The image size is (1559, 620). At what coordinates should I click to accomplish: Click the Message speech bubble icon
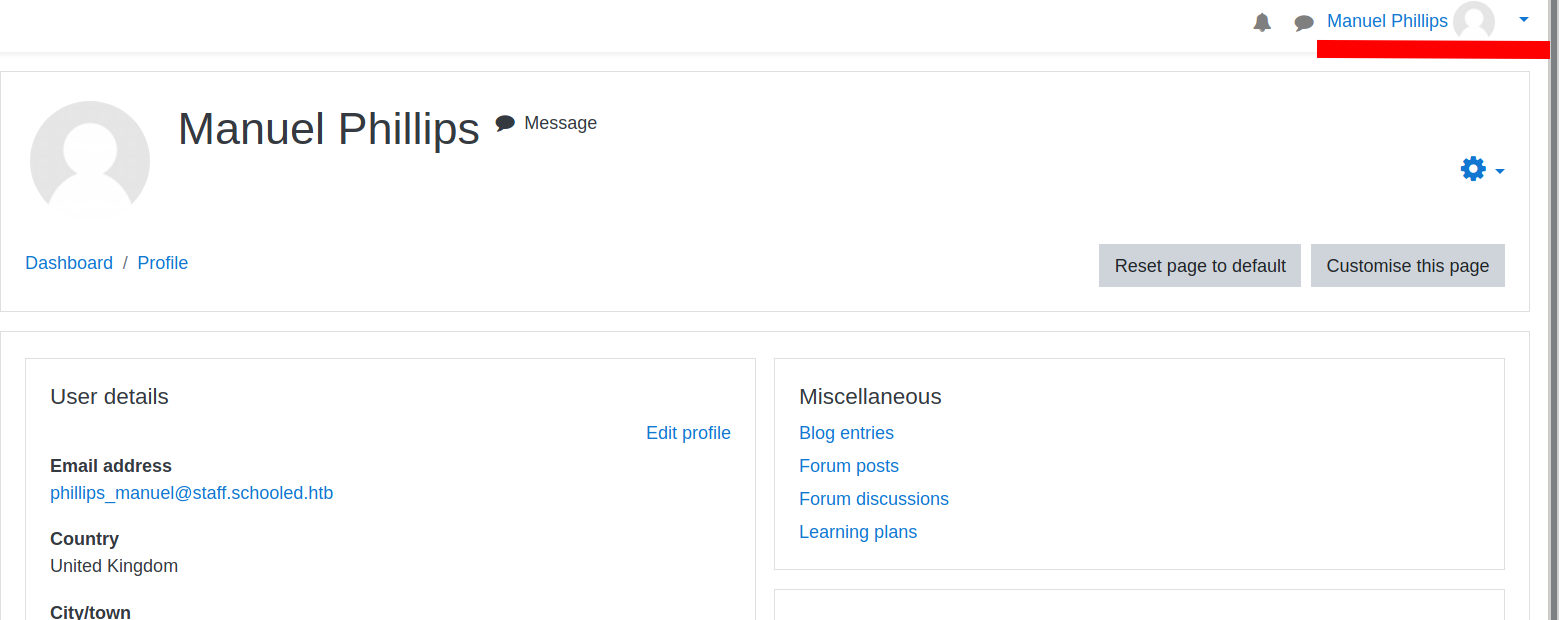pos(505,123)
